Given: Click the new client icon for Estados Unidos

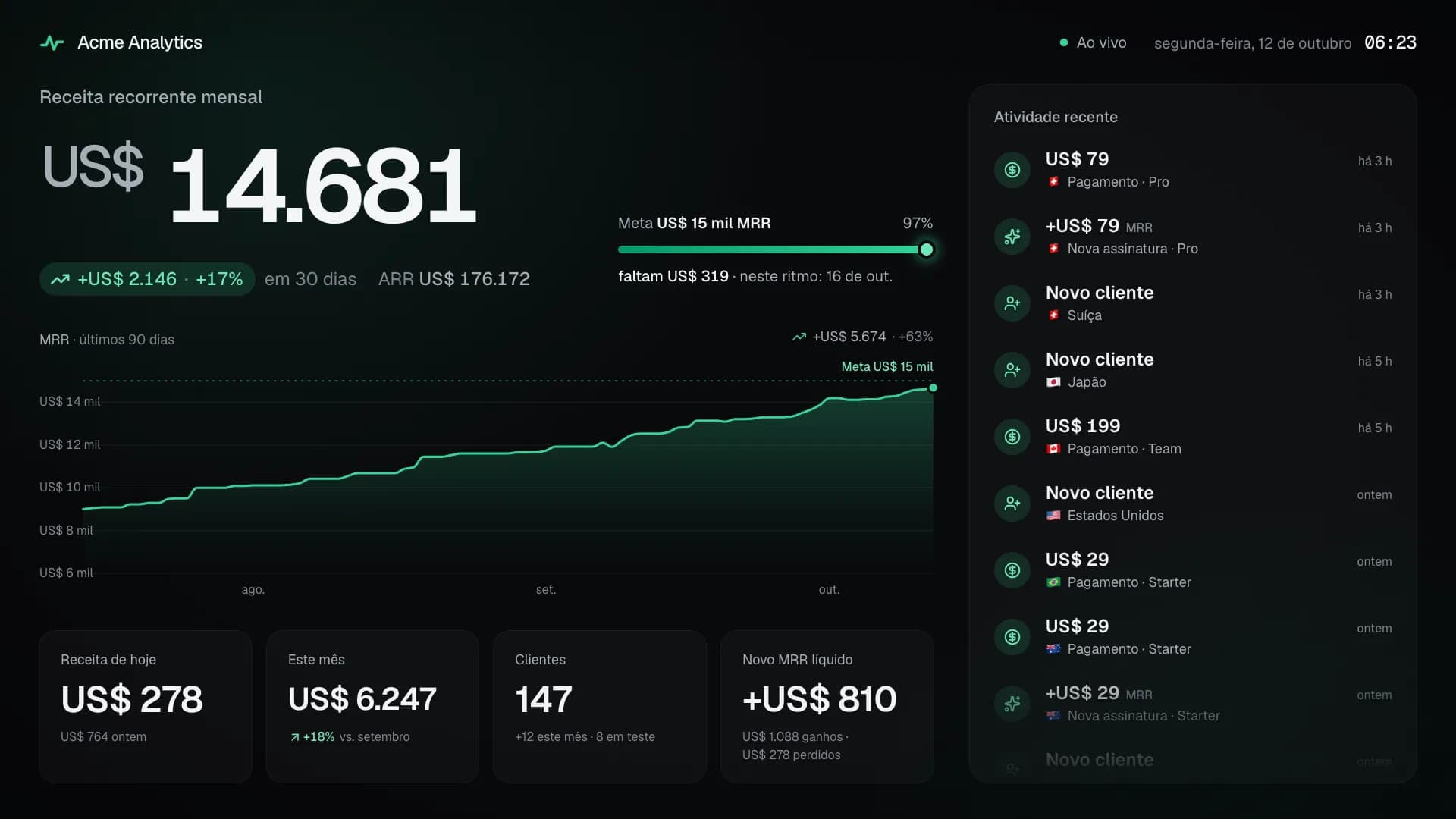Looking at the screenshot, I should tap(1012, 504).
